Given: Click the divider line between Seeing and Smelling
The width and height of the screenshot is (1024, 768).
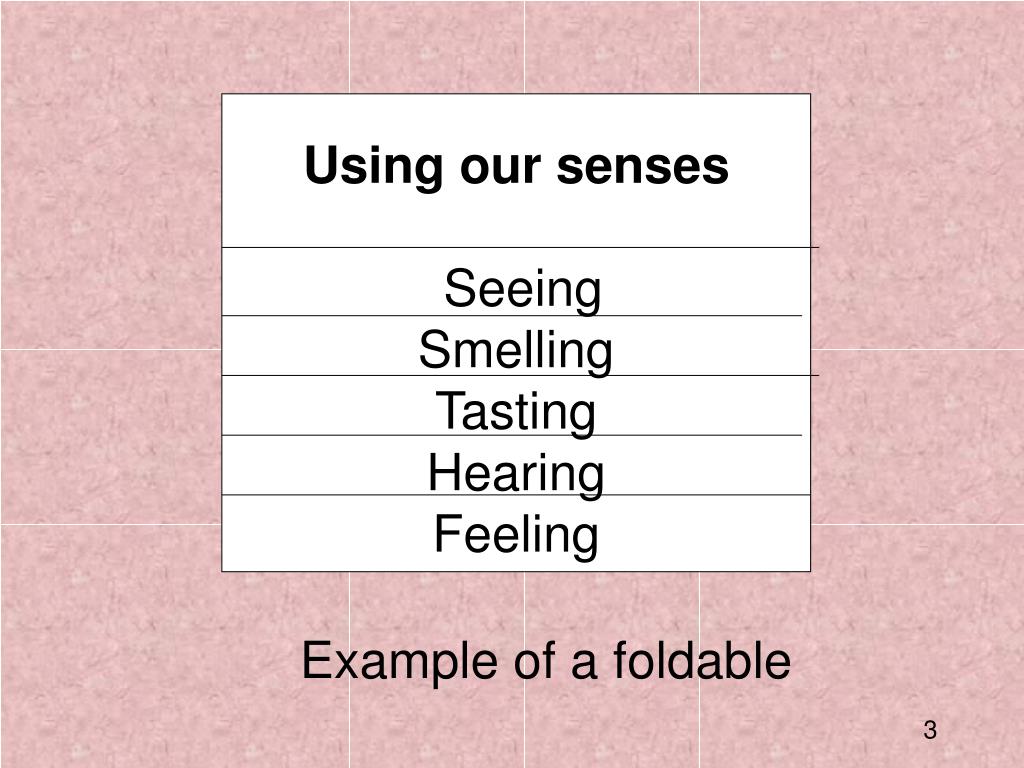Looking at the screenshot, I should [512, 315].
